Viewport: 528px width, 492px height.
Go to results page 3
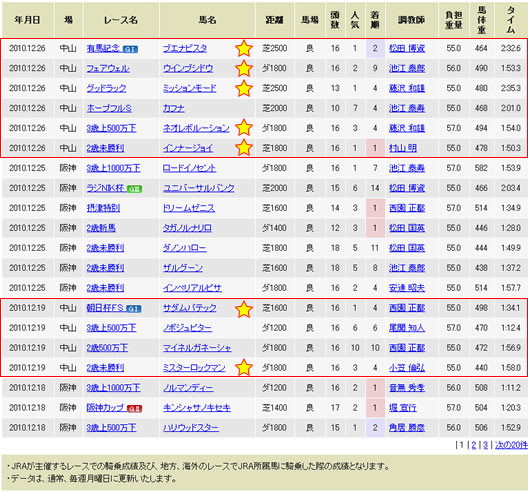[485, 445]
